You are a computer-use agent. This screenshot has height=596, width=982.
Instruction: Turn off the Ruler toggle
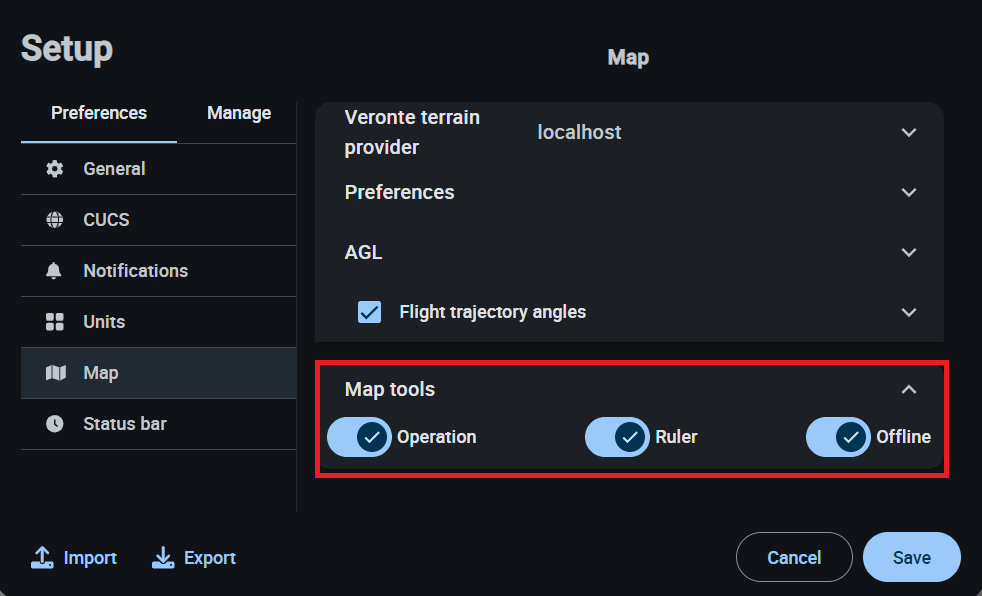tap(617, 437)
